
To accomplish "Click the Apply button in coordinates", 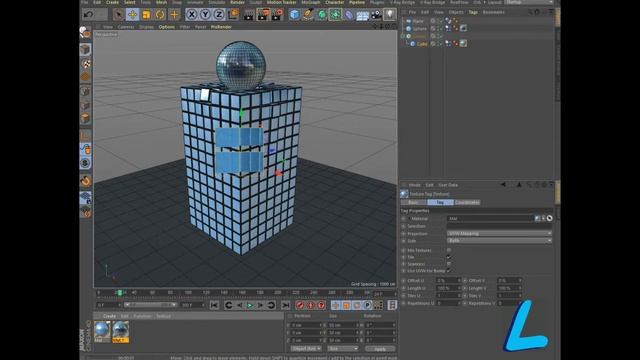I will point(380,349).
